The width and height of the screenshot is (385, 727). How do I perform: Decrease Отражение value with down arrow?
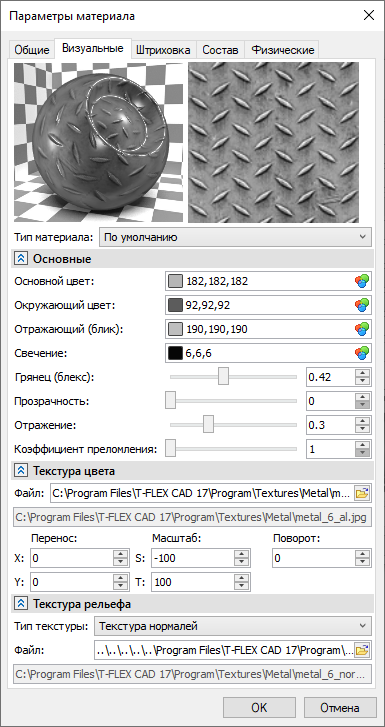[362, 429]
